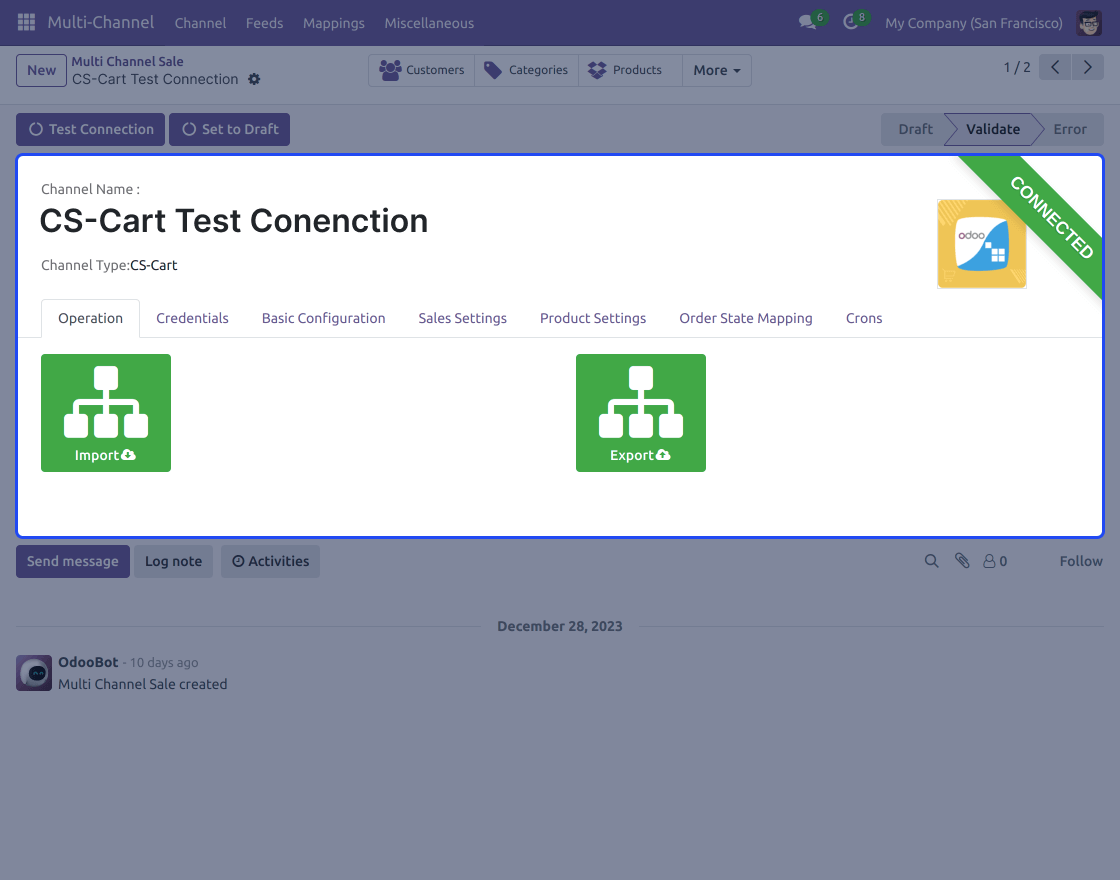Open the Activities button

(271, 561)
